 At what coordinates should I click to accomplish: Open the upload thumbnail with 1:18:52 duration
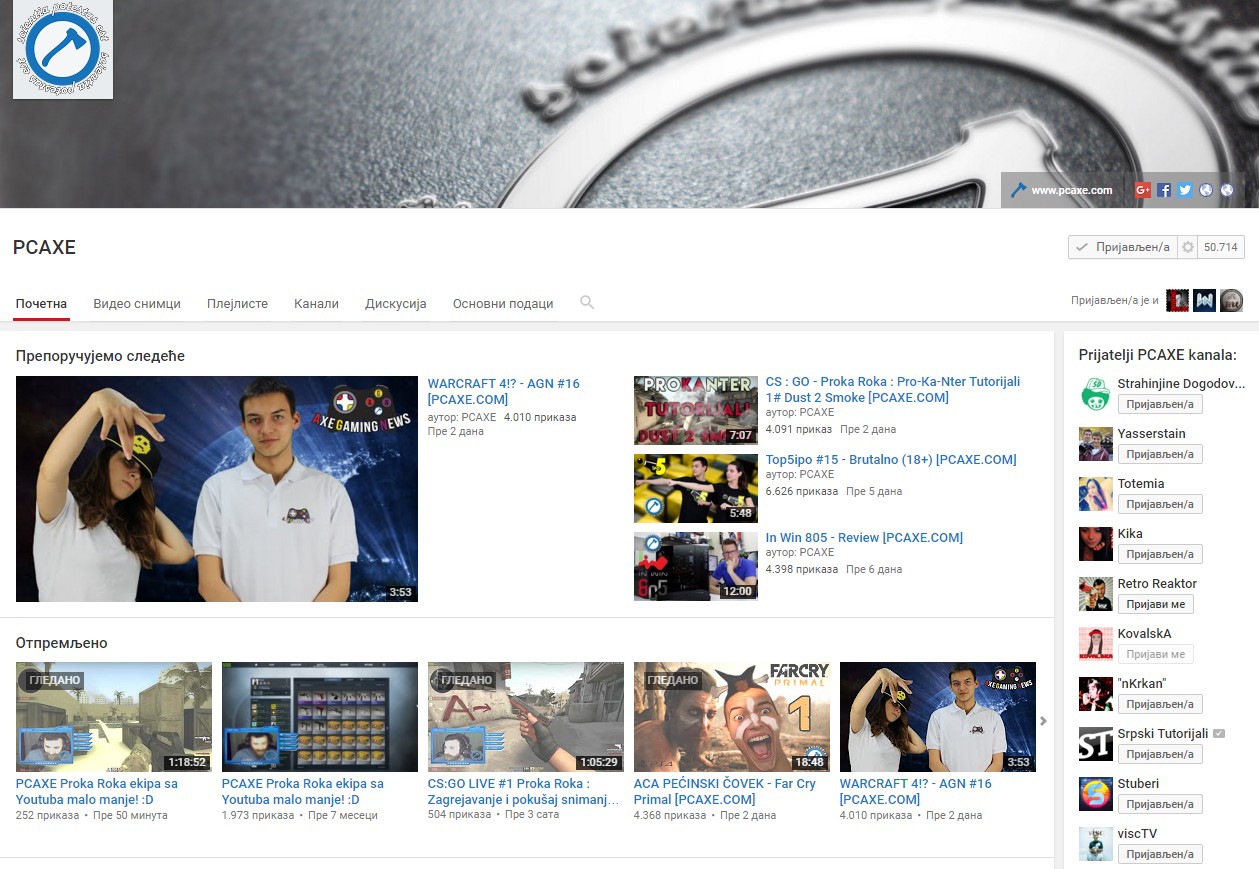[x=114, y=717]
